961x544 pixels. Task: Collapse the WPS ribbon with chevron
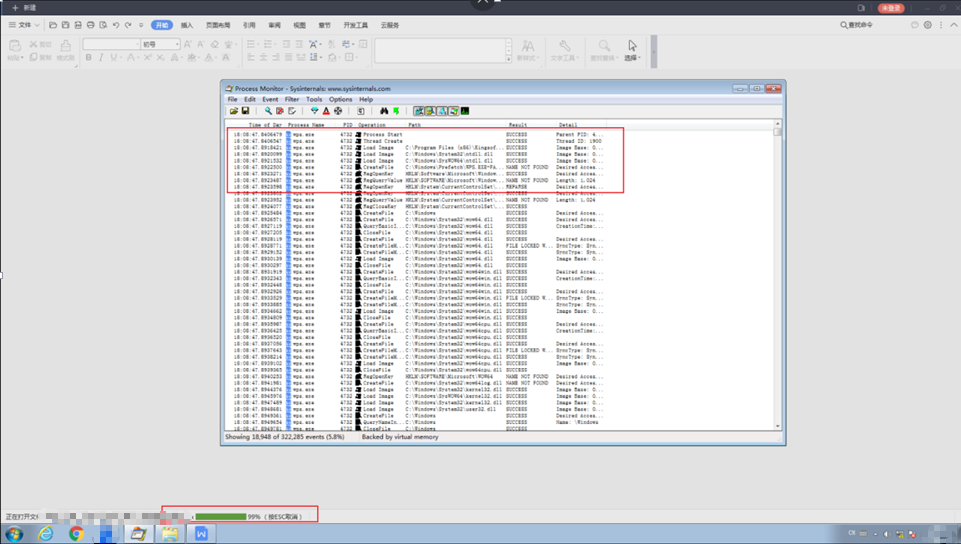(x=954, y=25)
